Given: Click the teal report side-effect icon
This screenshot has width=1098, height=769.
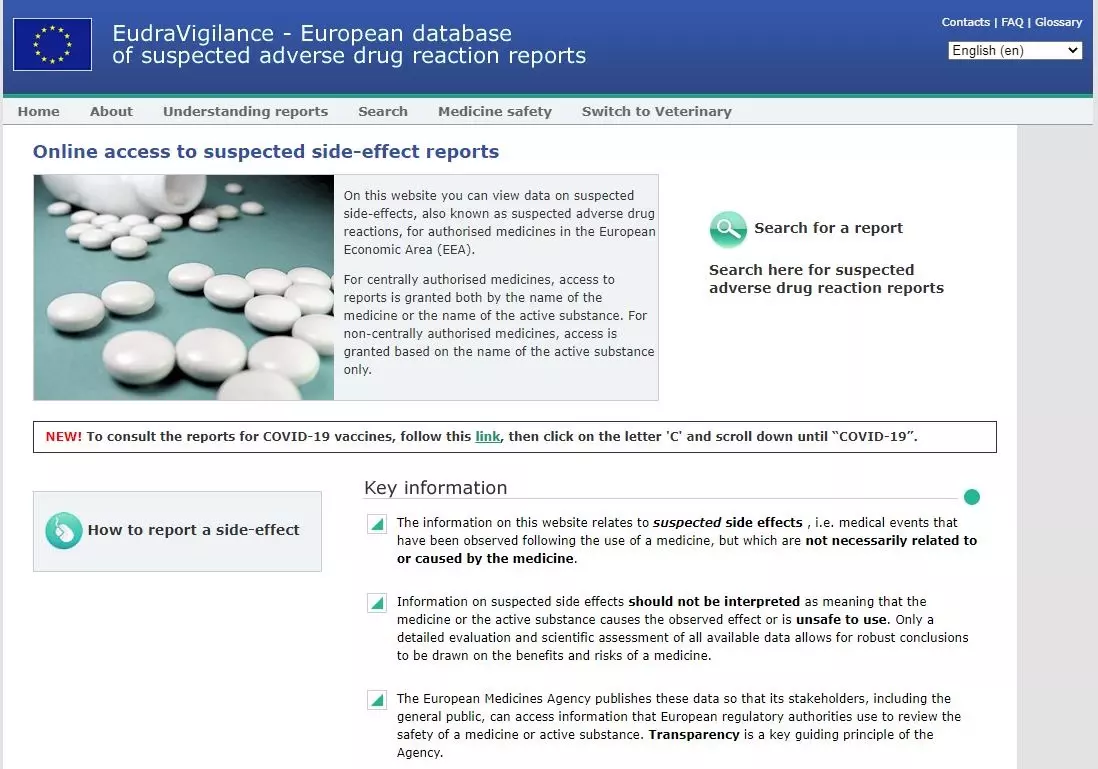Looking at the screenshot, I should 64,530.
